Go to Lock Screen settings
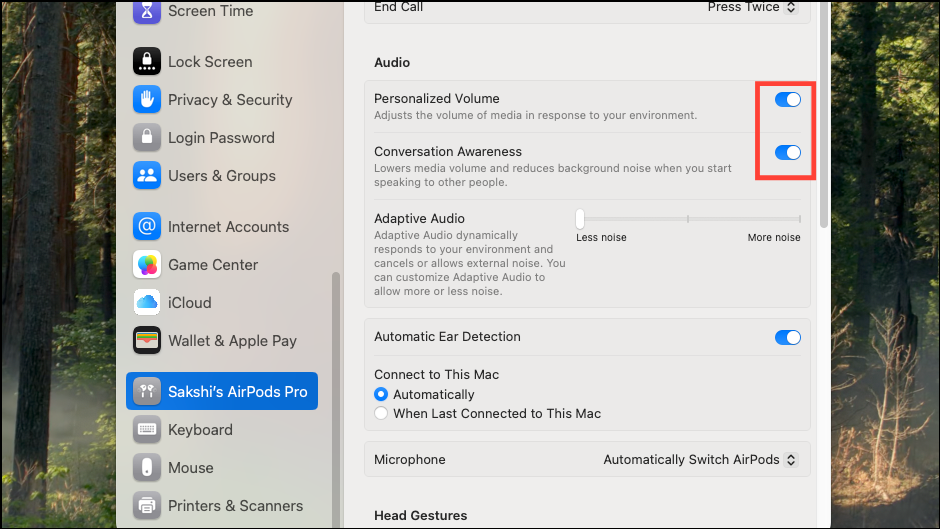Screen dimensions: 940x529 click(x=210, y=62)
